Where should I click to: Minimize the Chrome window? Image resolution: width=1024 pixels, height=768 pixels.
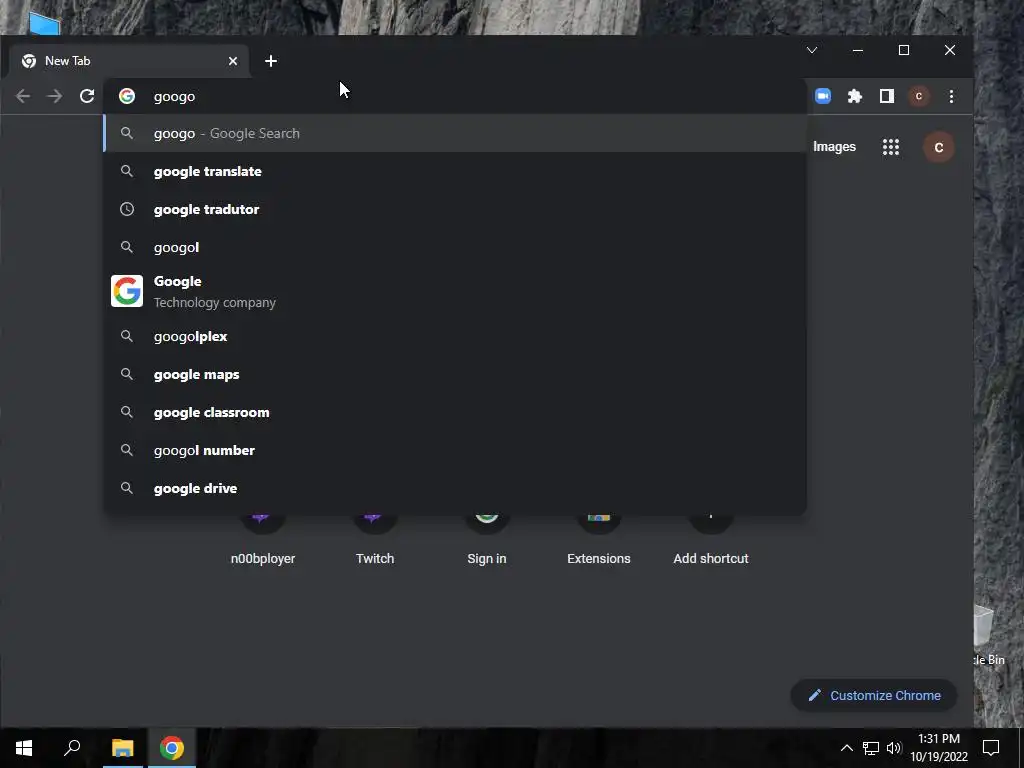(x=858, y=50)
